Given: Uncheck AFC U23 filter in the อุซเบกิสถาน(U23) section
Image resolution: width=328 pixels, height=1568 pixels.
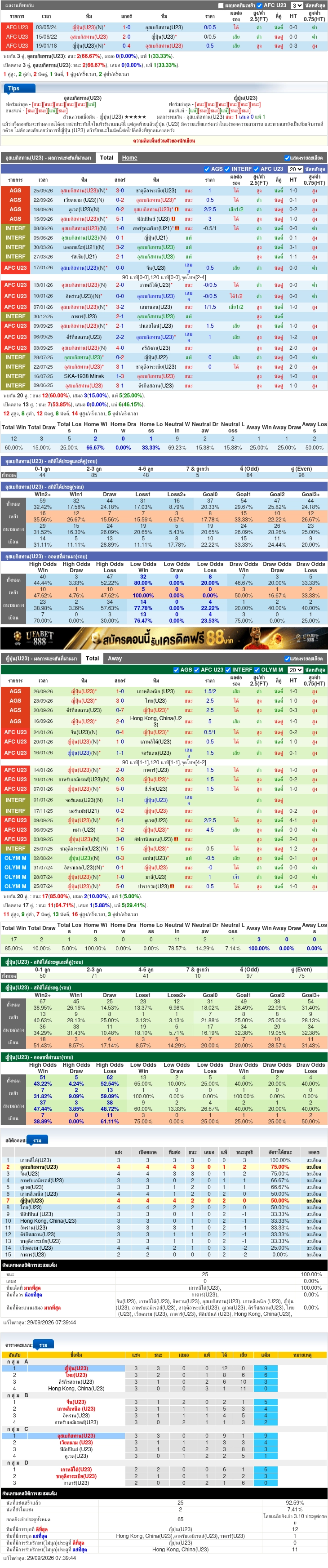Looking at the screenshot, I should [257, 169].
